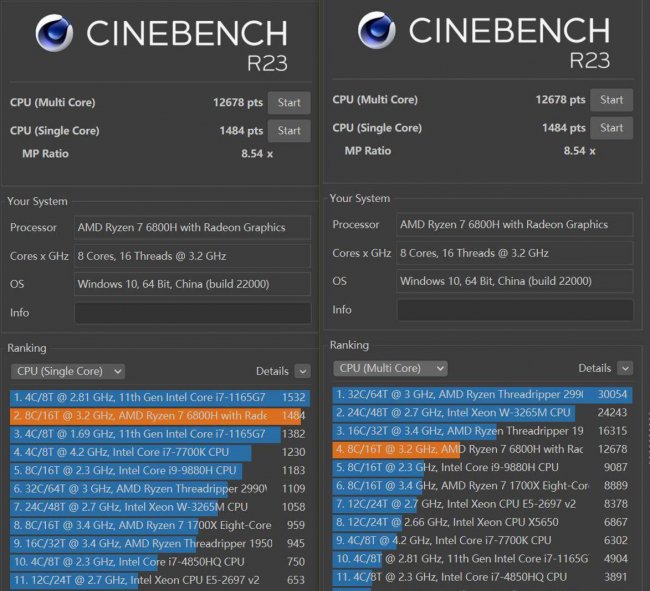
Task: Select Xeon E5-2697 v2 row scoring 8378
Action: point(482,504)
